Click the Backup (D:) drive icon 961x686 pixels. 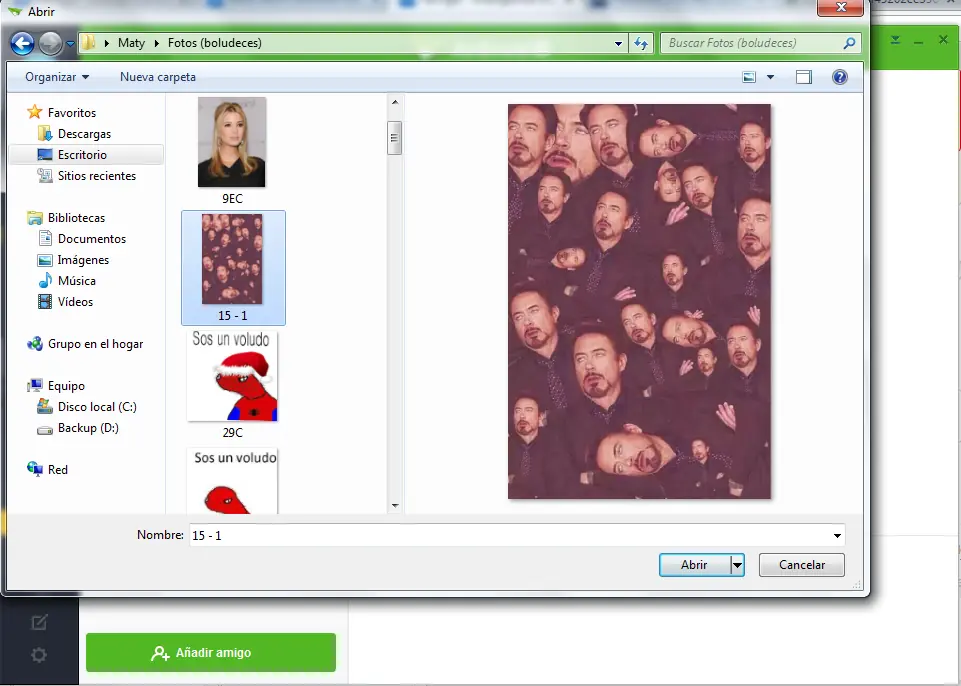(45, 430)
